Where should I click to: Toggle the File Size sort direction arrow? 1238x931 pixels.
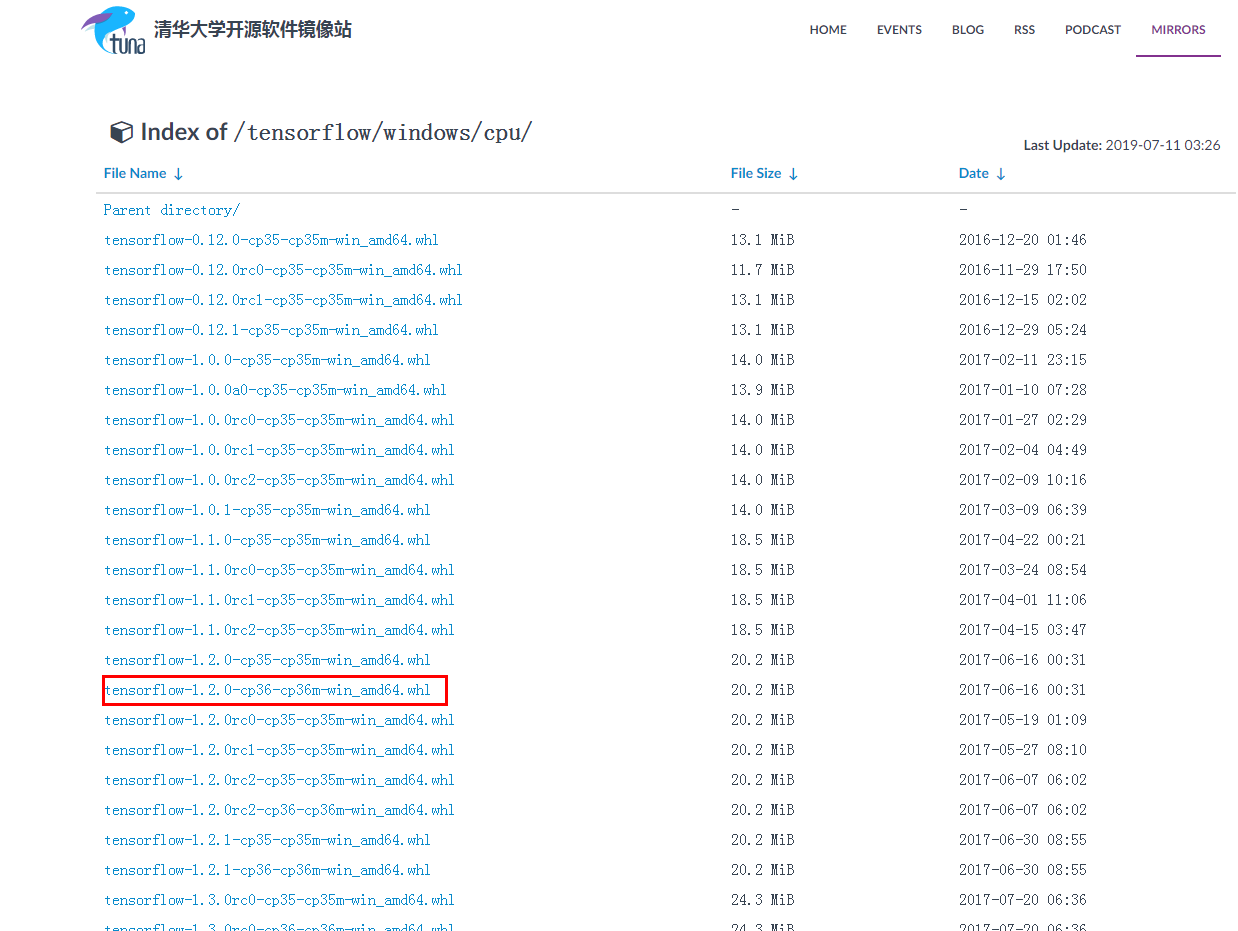coord(794,173)
